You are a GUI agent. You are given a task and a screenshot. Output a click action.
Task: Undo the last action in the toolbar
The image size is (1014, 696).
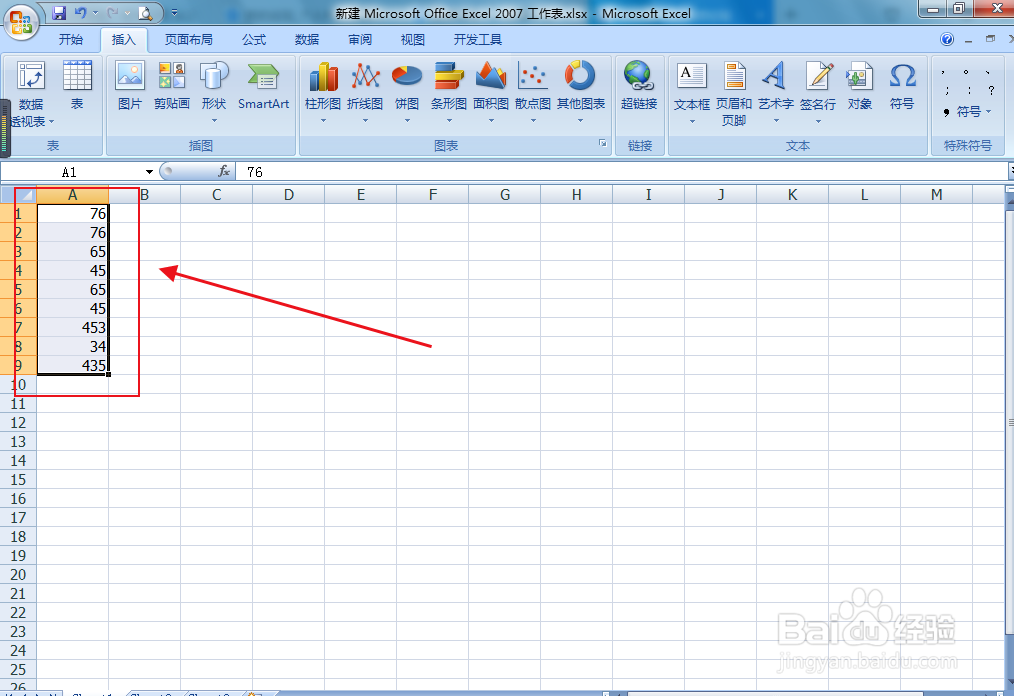tap(80, 13)
